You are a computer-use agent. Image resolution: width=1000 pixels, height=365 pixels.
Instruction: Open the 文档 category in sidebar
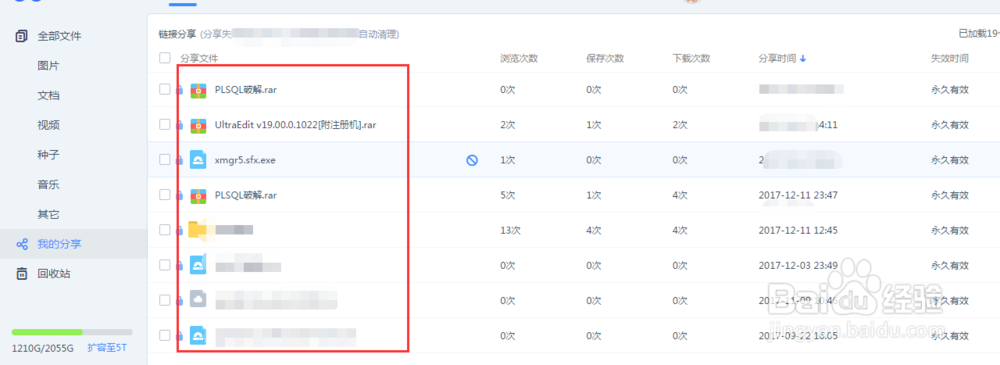48,96
